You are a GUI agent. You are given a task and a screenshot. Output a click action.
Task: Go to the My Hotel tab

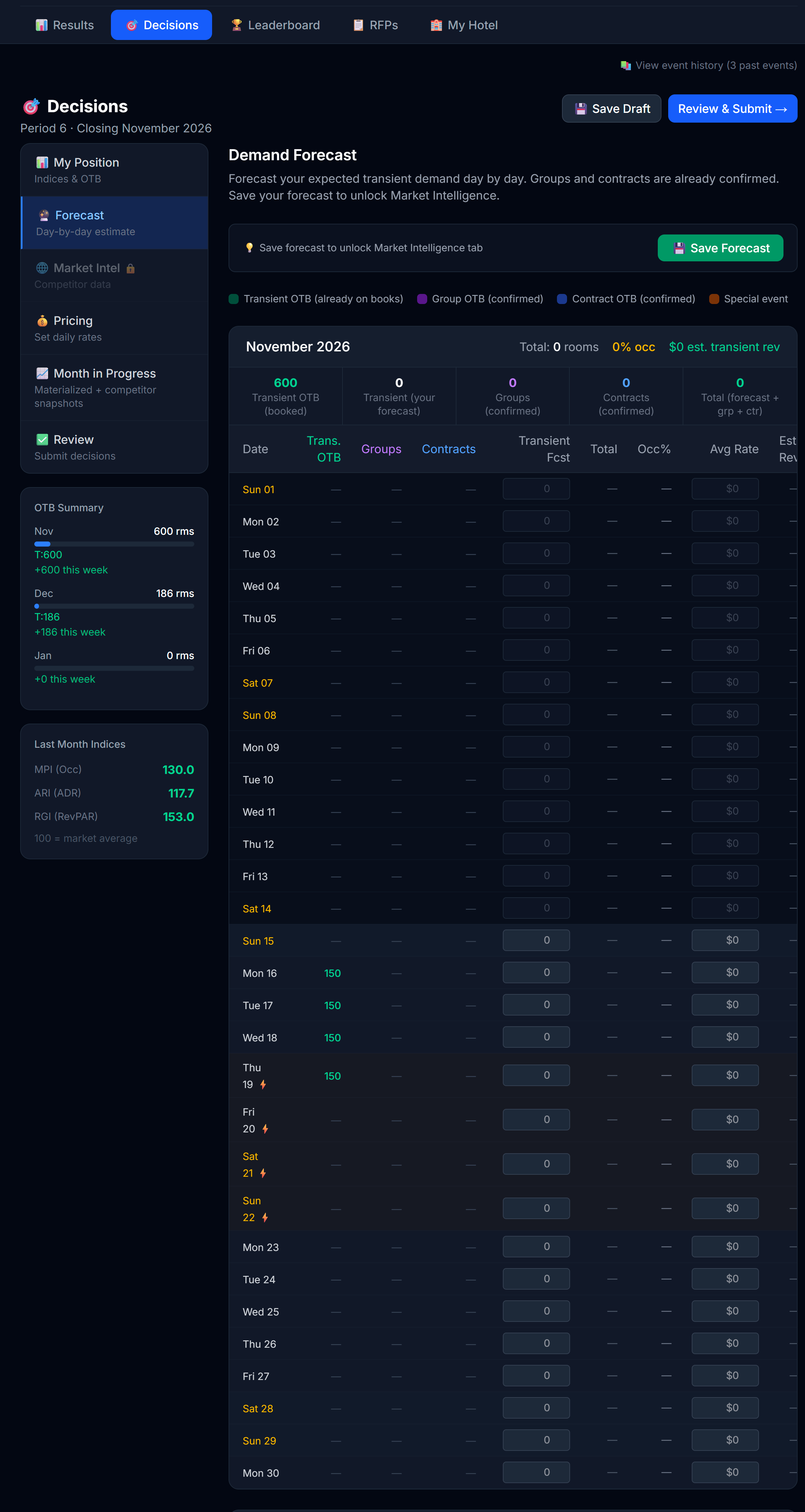[464, 25]
